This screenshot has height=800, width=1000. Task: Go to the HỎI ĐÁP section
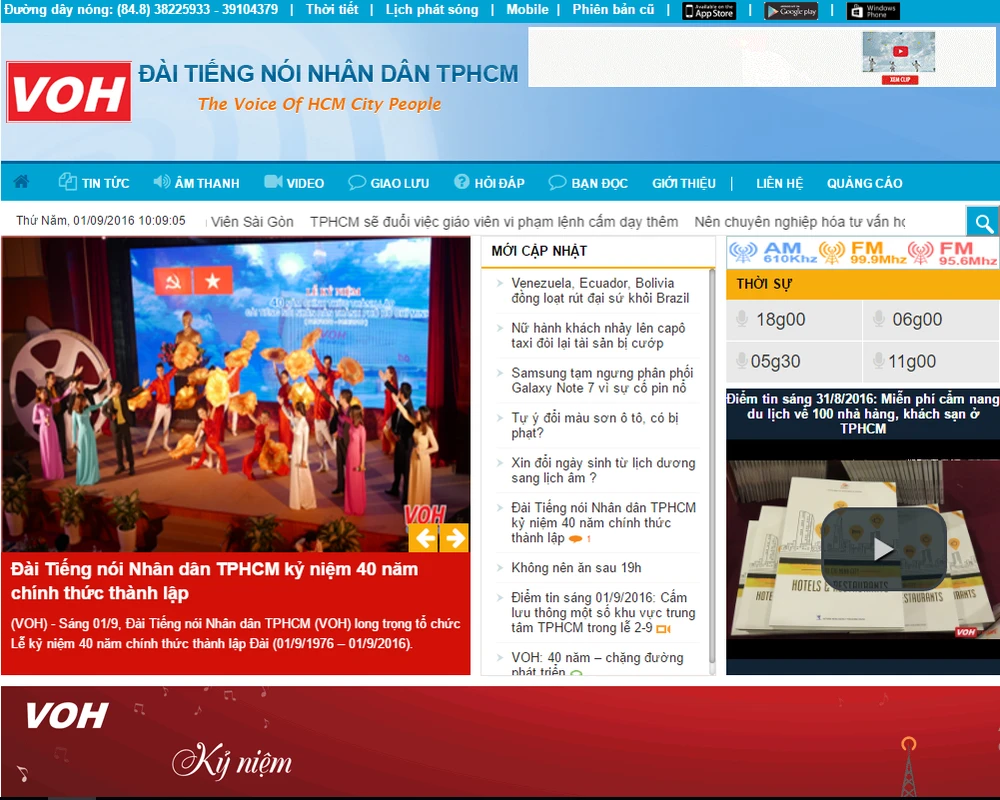489,183
